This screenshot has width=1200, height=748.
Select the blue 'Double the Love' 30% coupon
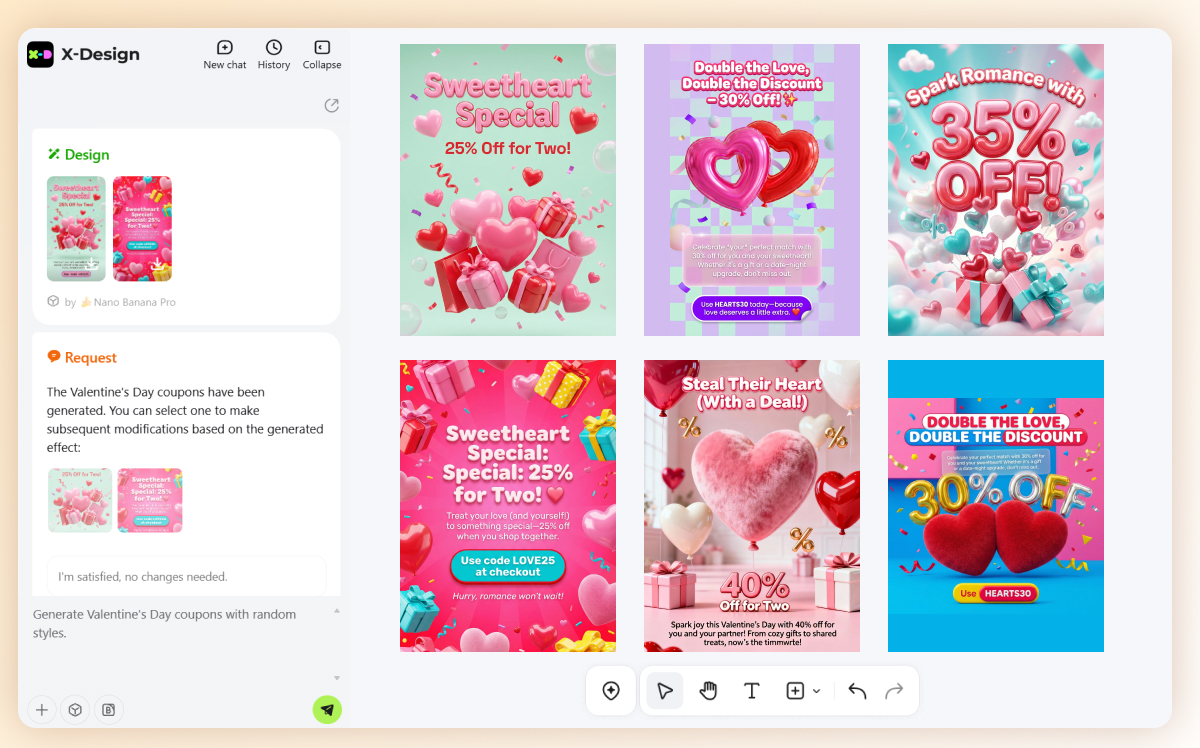[x=995, y=505]
